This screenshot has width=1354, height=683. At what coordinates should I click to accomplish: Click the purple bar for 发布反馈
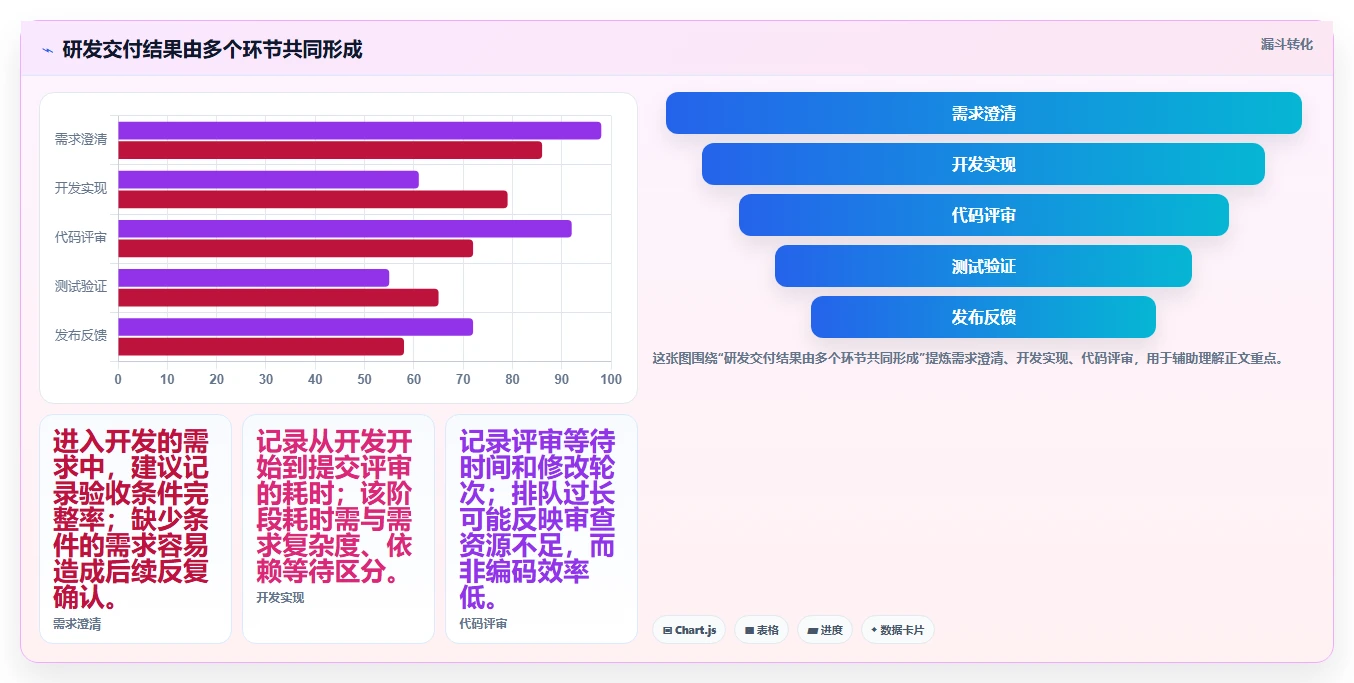[x=295, y=327]
